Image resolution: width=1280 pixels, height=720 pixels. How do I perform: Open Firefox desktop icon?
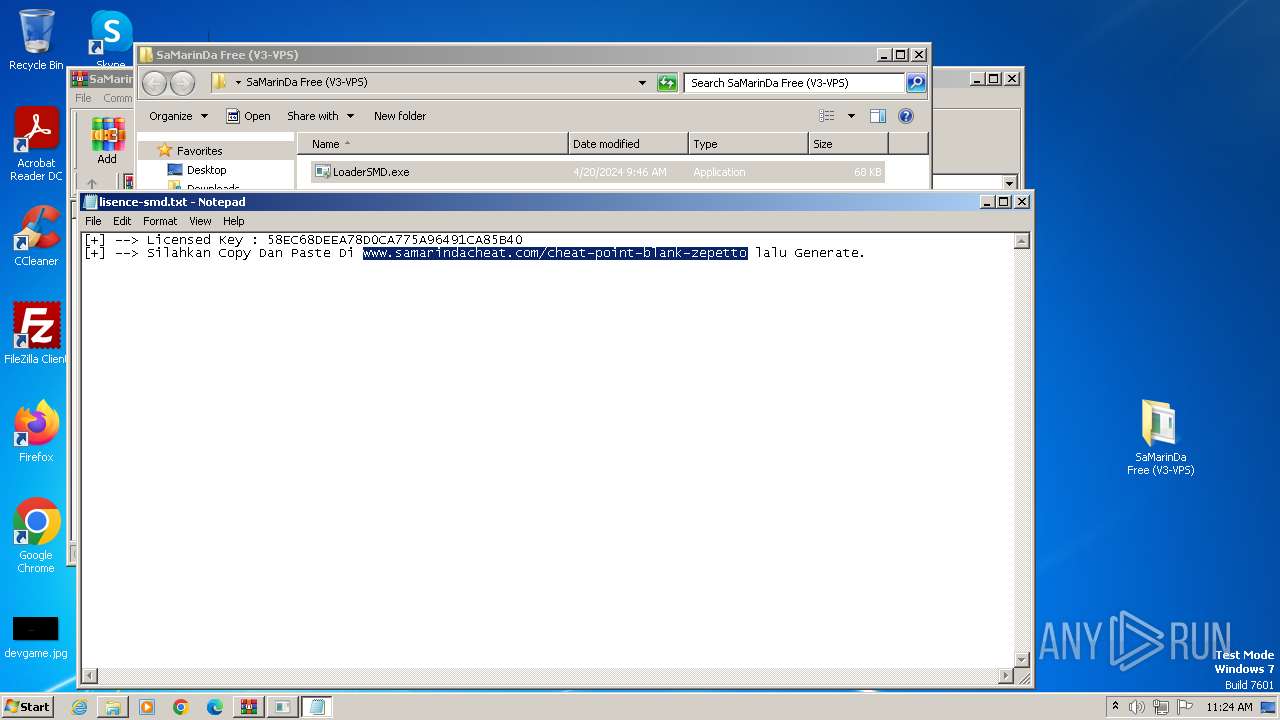pos(36,432)
